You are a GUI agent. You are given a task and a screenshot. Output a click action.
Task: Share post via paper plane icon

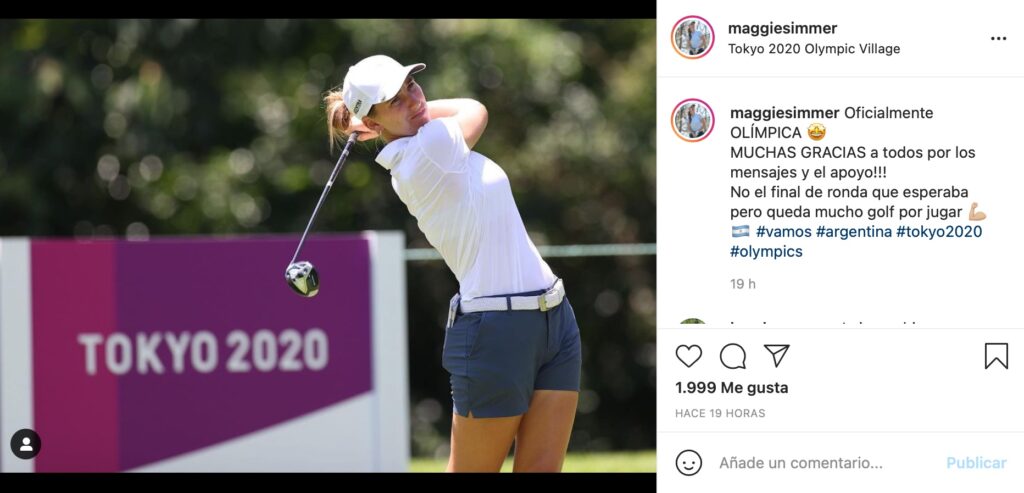[x=776, y=356]
